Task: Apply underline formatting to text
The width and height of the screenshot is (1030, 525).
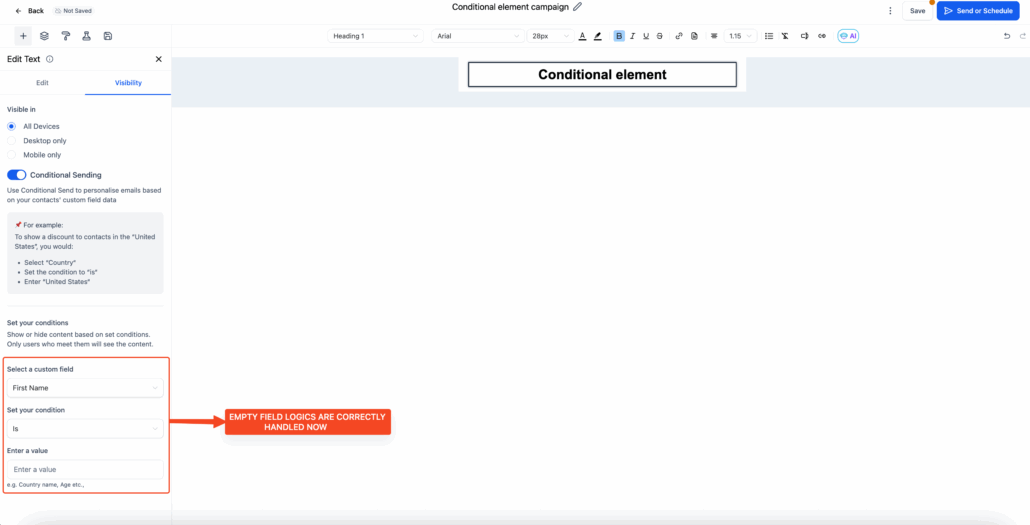Action: click(x=646, y=36)
